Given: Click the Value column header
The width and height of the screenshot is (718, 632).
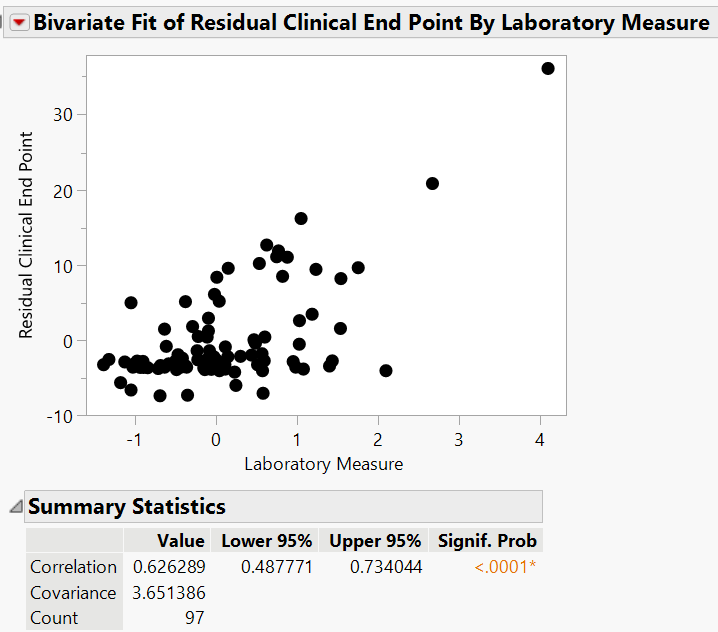Looking at the screenshot, I should 181,541.
